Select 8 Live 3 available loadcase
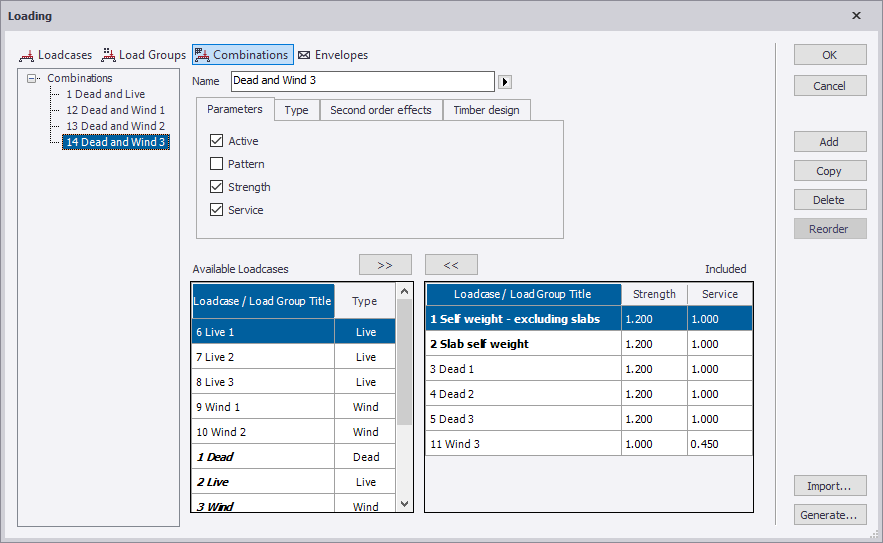This screenshot has width=883, height=543. (x=293, y=382)
